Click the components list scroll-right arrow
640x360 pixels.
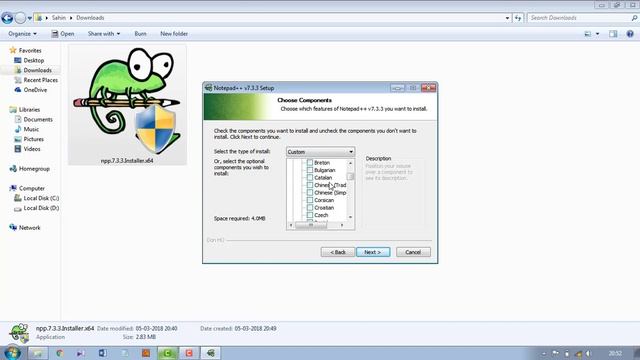pos(342,225)
